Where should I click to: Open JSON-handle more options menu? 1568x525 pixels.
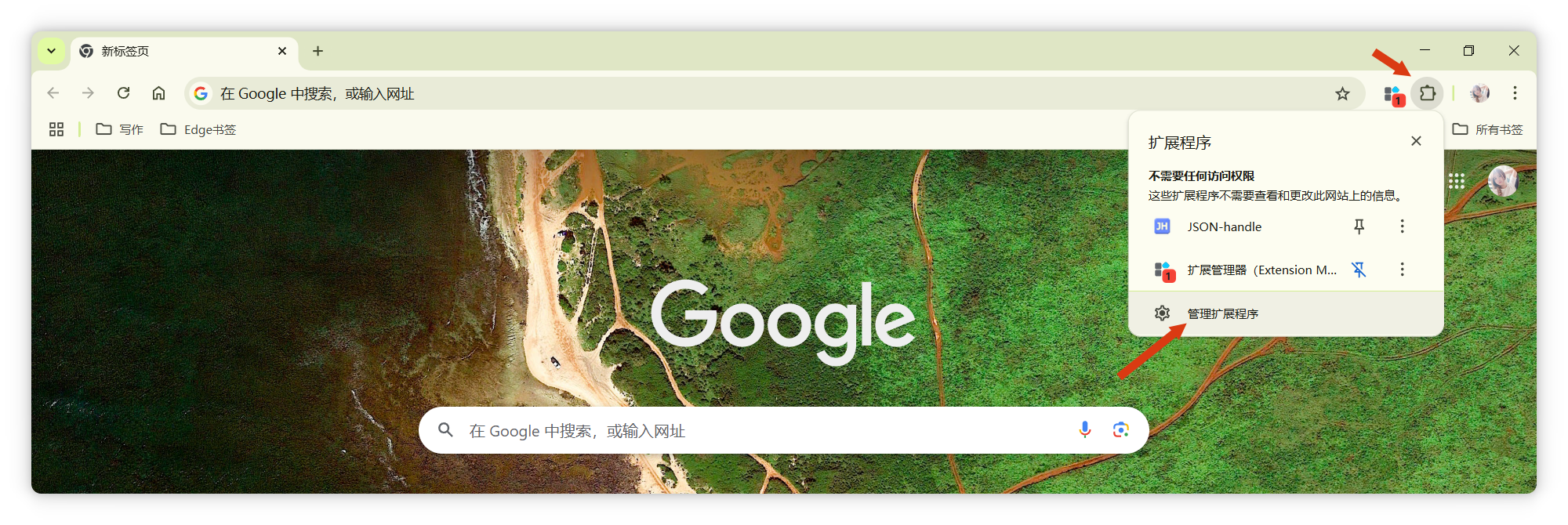(1402, 226)
